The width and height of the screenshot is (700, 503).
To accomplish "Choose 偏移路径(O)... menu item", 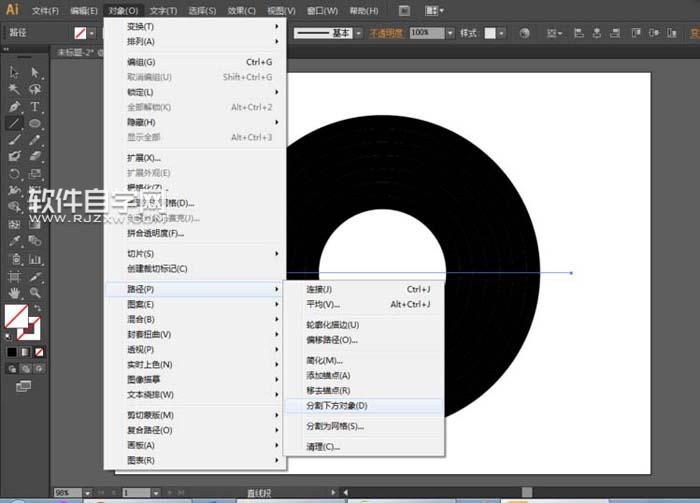I will click(364, 340).
